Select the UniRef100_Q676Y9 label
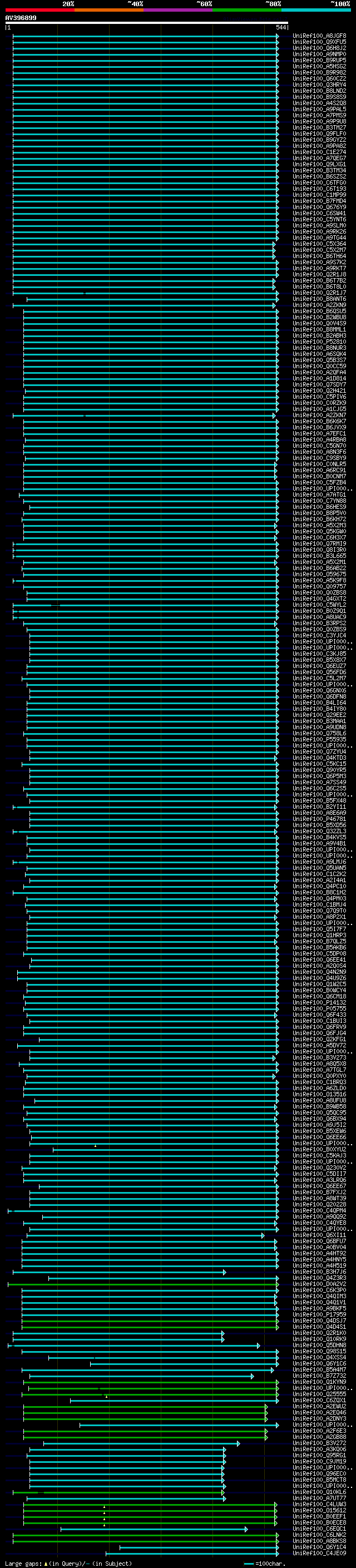This screenshot has height=1568, width=356. point(319,207)
